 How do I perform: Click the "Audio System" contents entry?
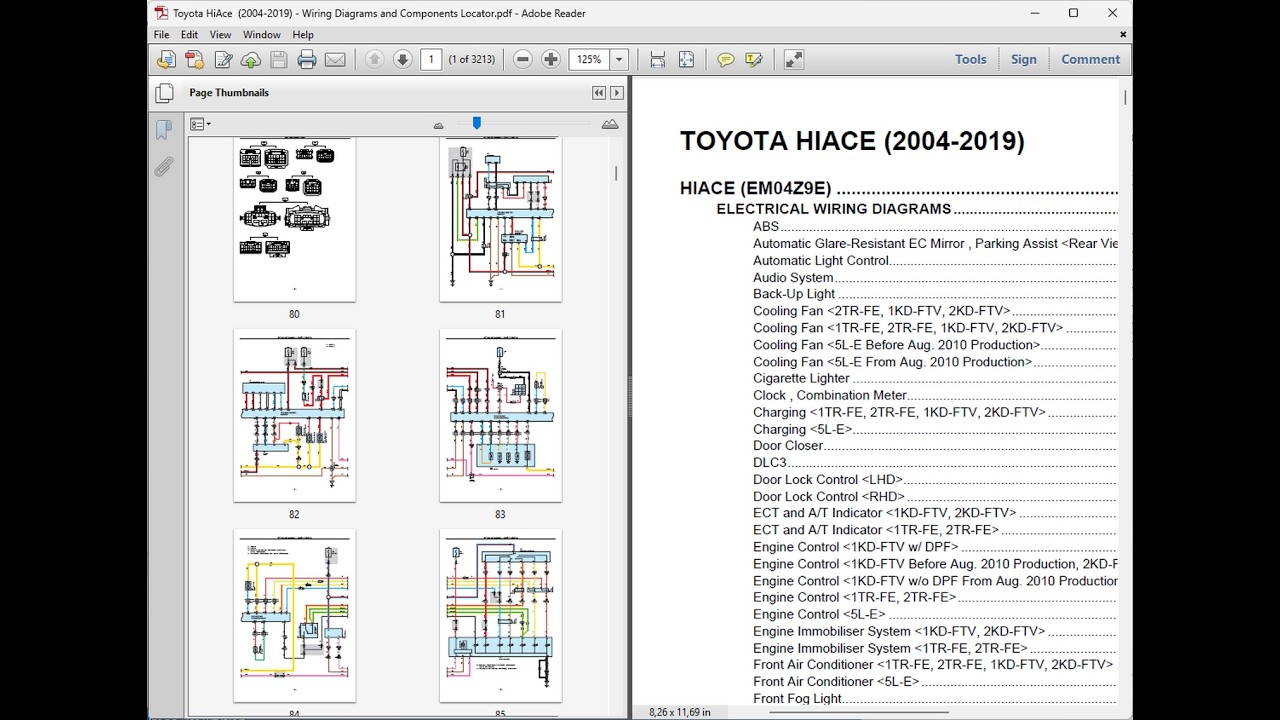793,277
